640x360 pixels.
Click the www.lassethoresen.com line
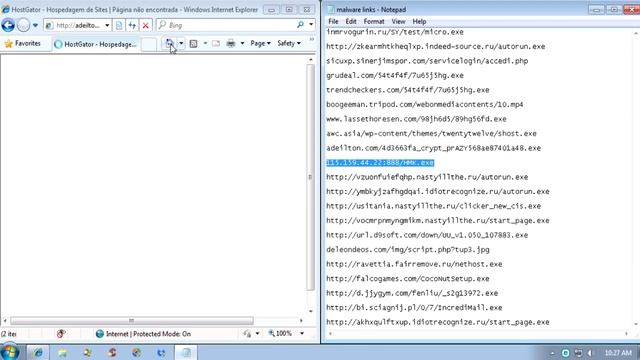416,119
